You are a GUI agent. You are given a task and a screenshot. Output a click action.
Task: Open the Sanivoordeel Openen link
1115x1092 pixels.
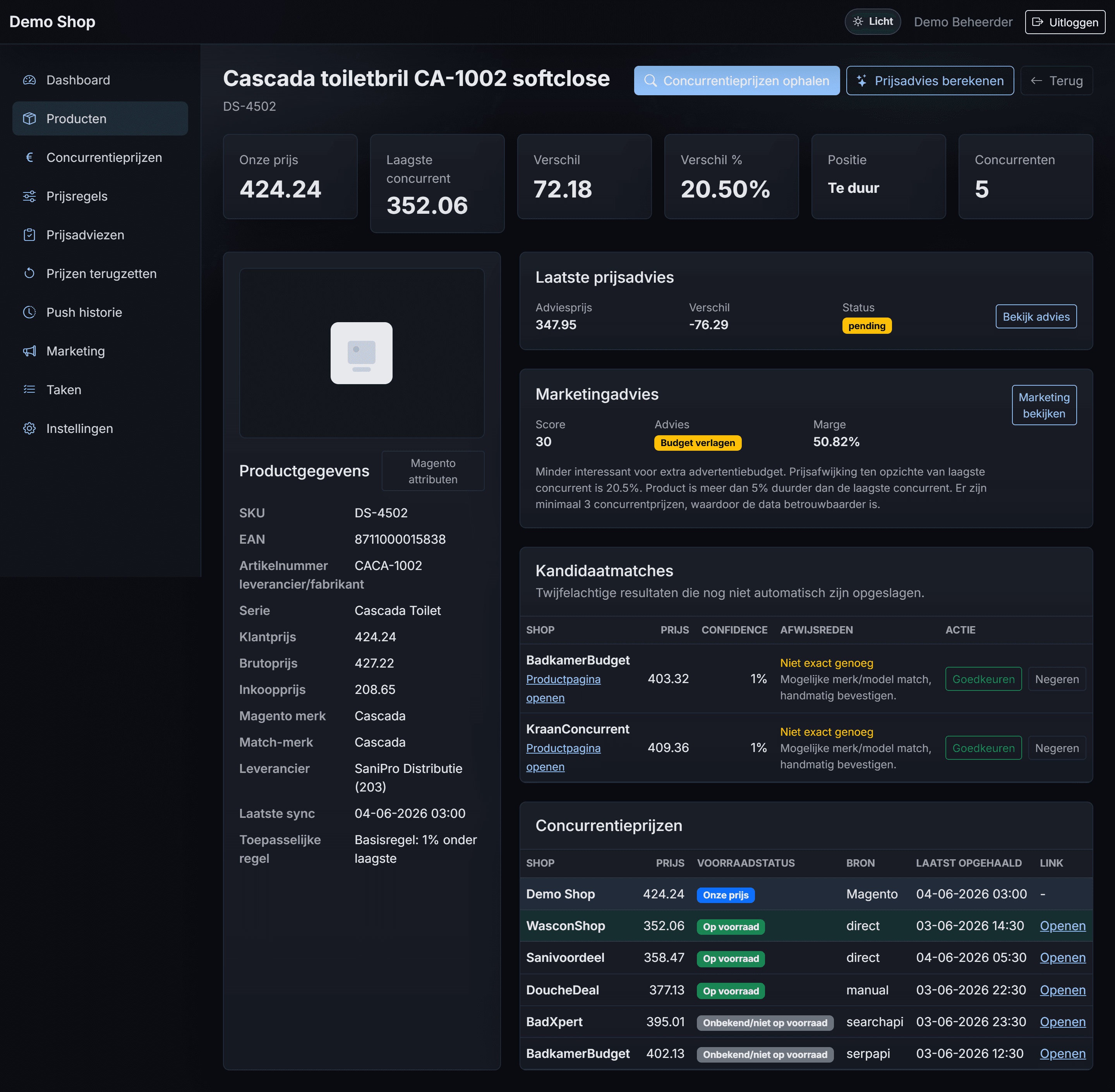[x=1062, y=957]
